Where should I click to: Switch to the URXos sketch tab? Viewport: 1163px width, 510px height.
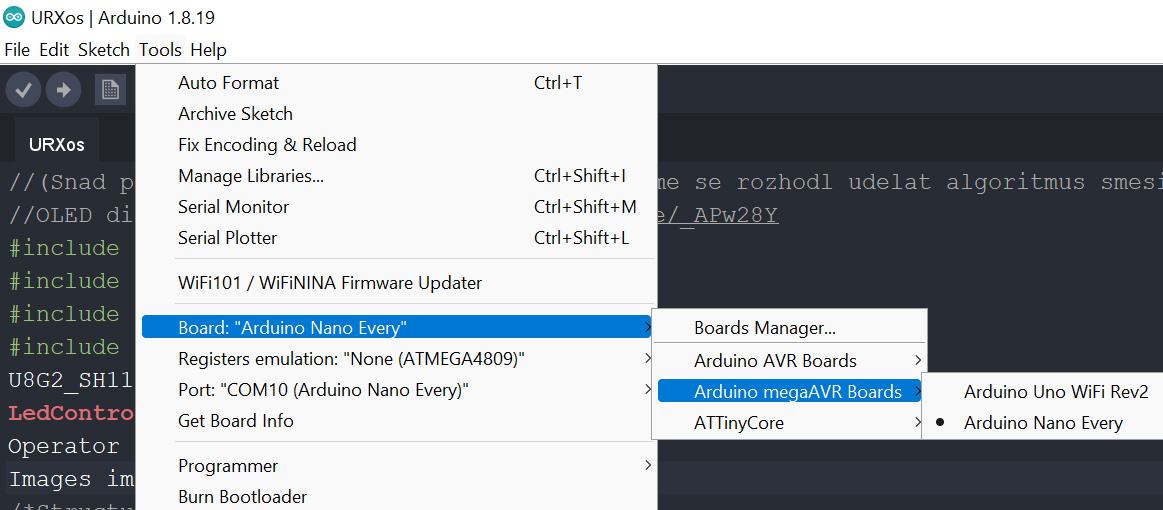point(57,144)
